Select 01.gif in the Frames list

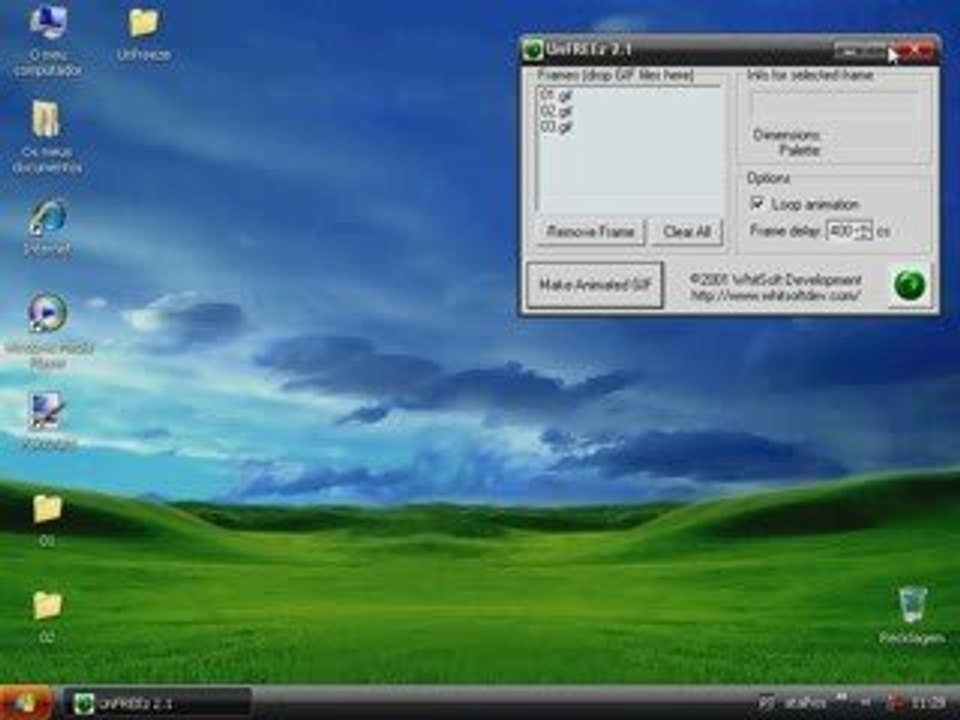click(x=556, y=96)
